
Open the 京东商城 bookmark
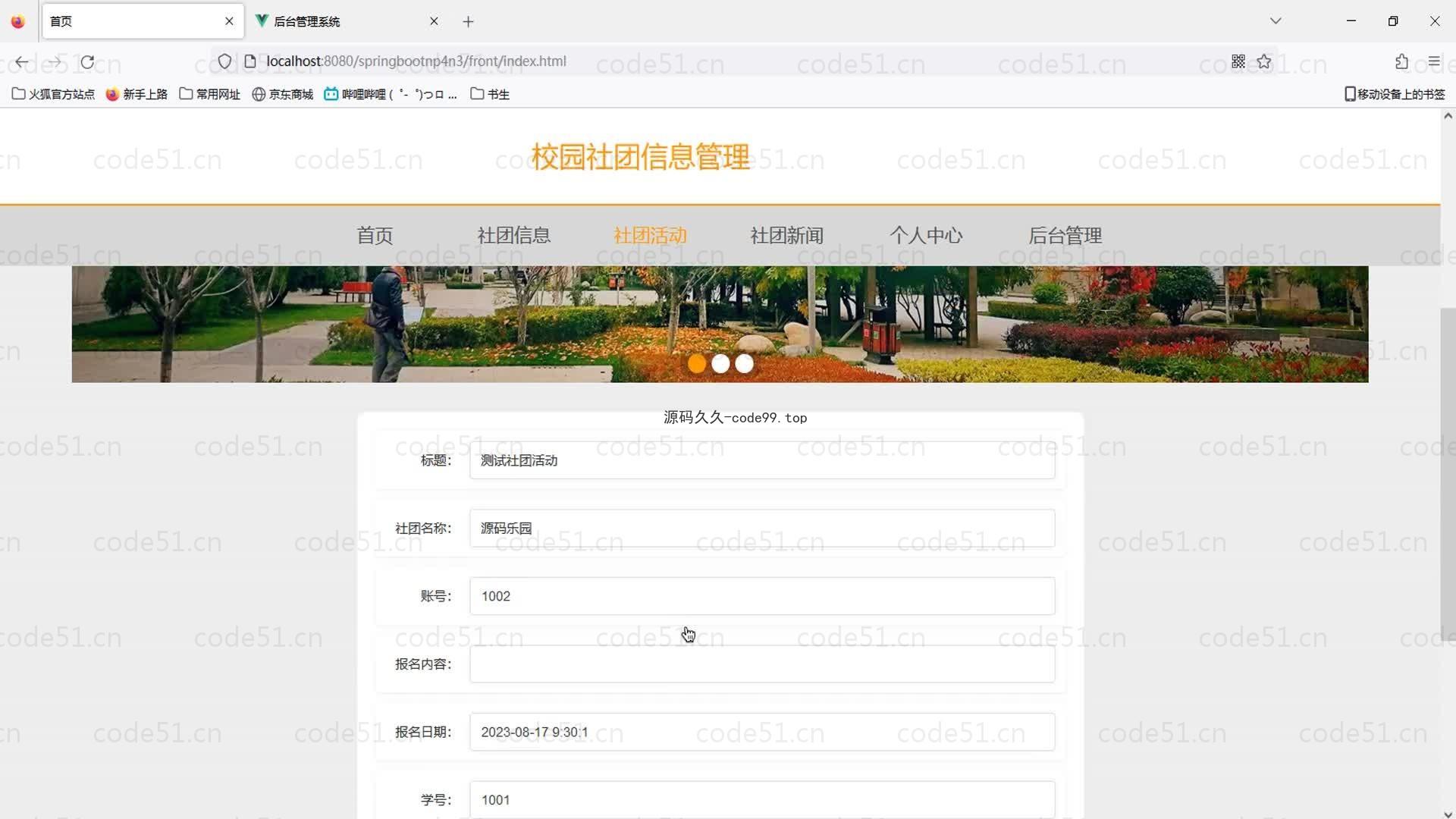click(282, 94)
